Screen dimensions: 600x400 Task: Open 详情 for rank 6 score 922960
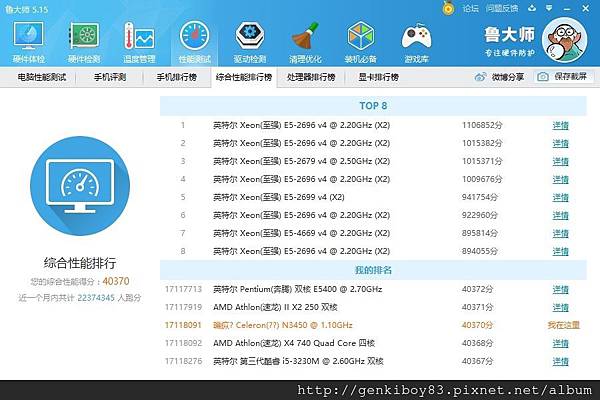click(561, 216)
